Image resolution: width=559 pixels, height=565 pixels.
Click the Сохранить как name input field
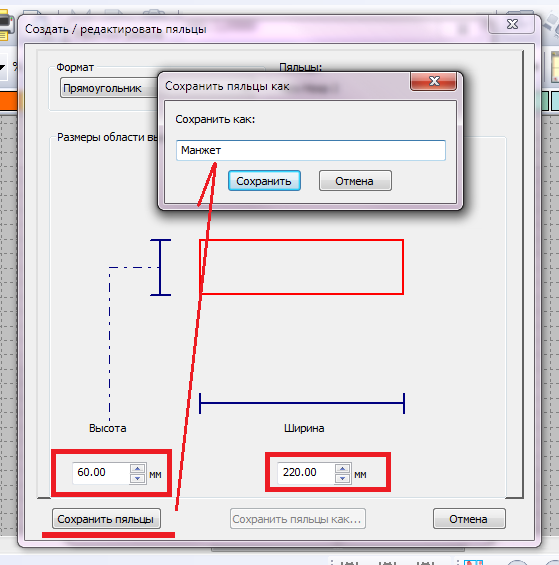click(x=311, y=150)
